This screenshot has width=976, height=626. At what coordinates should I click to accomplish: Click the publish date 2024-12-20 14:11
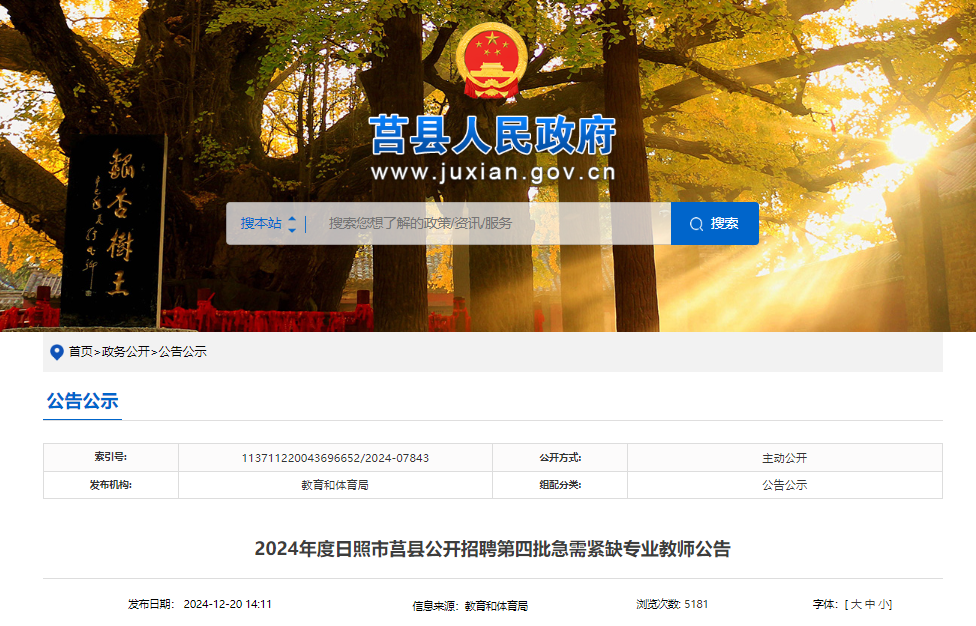click(227, 605)
